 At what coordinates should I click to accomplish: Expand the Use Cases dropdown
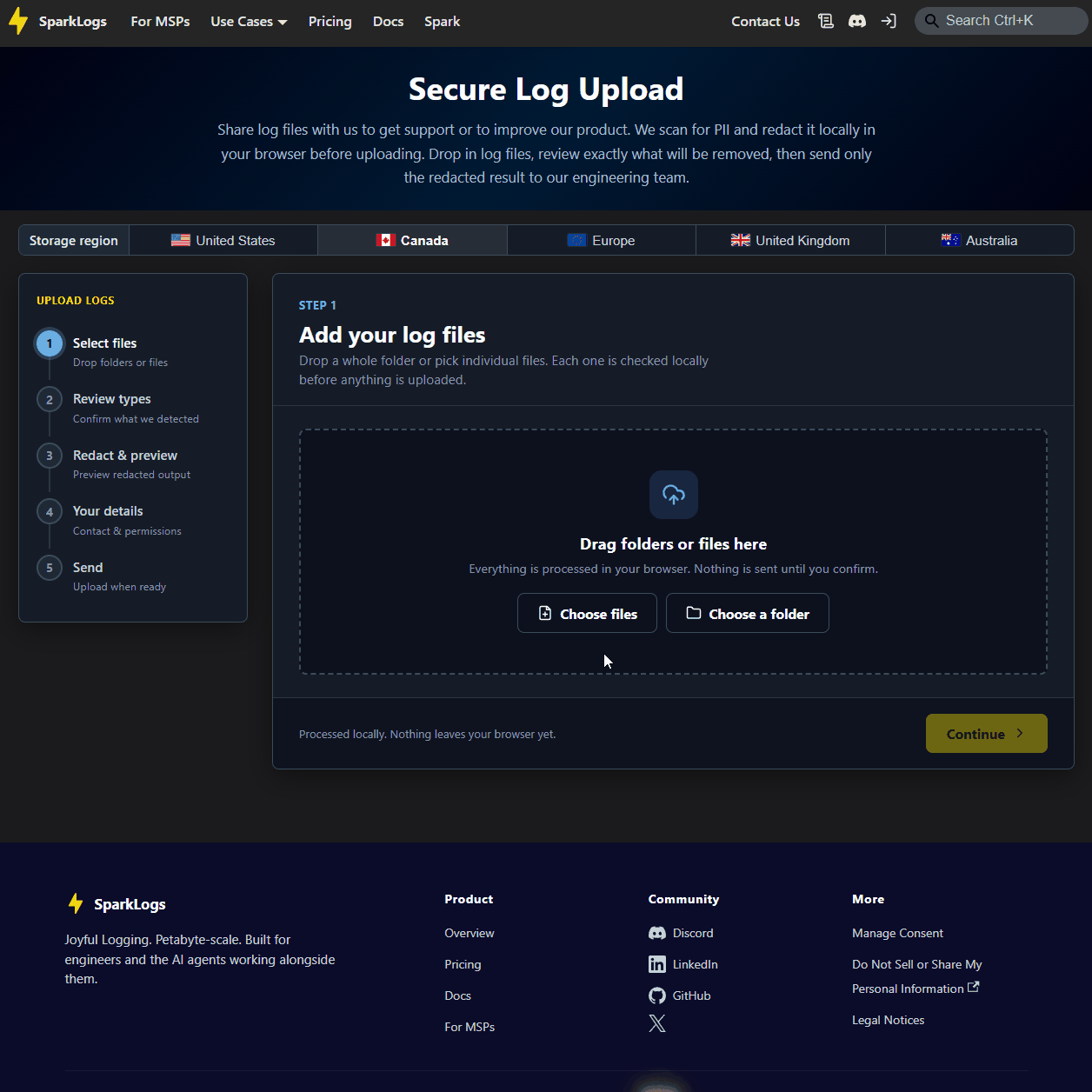249,21
